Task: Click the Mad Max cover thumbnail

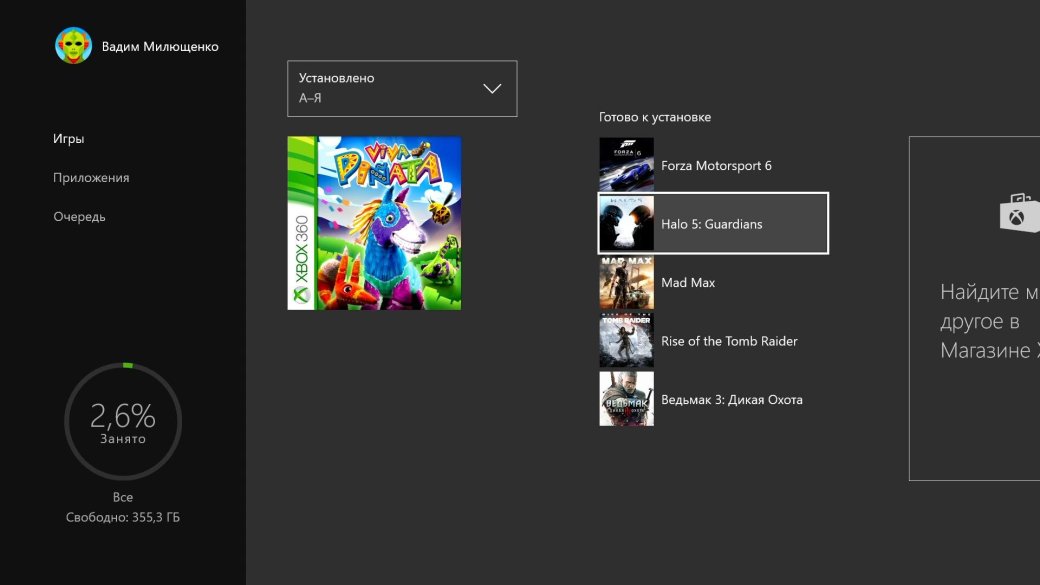Action: [626, 283]
